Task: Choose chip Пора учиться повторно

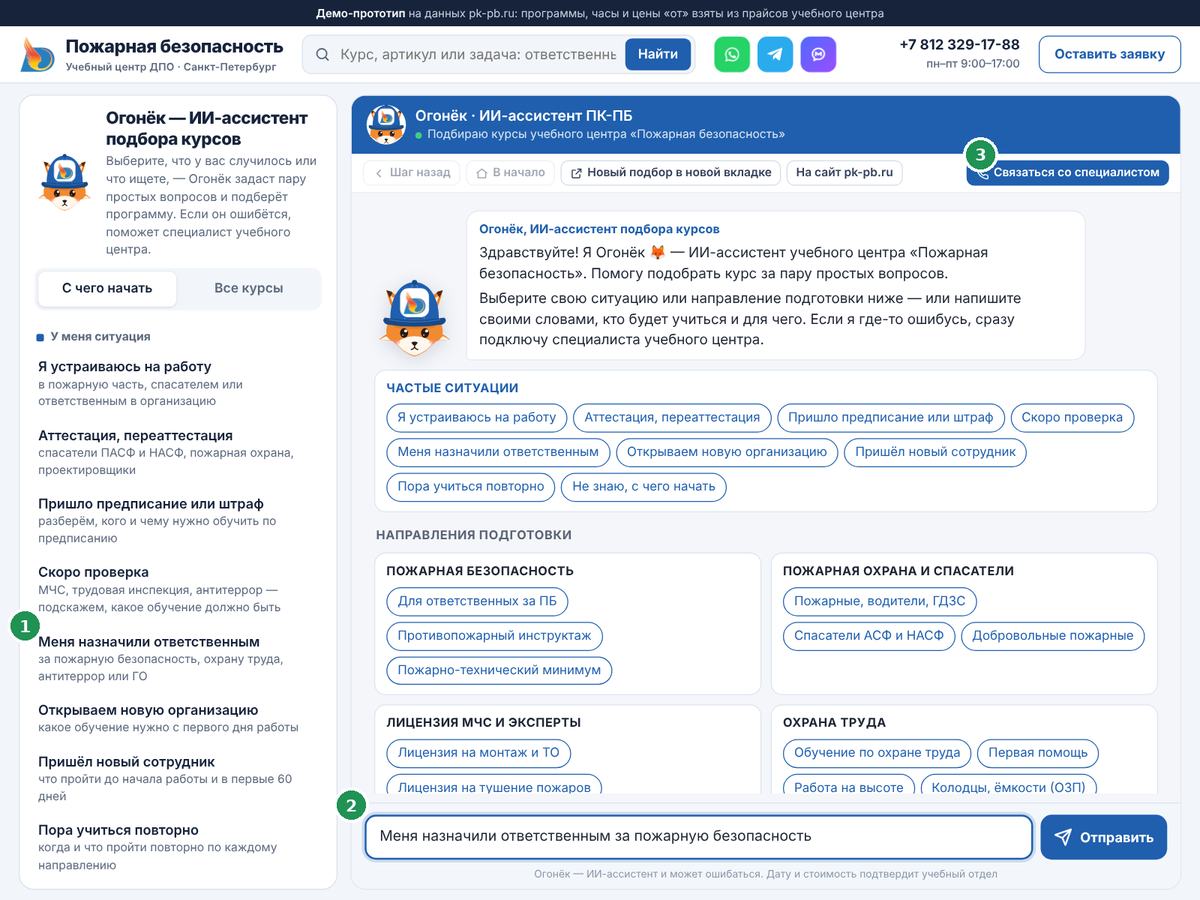Action: [x=470, y=487]
